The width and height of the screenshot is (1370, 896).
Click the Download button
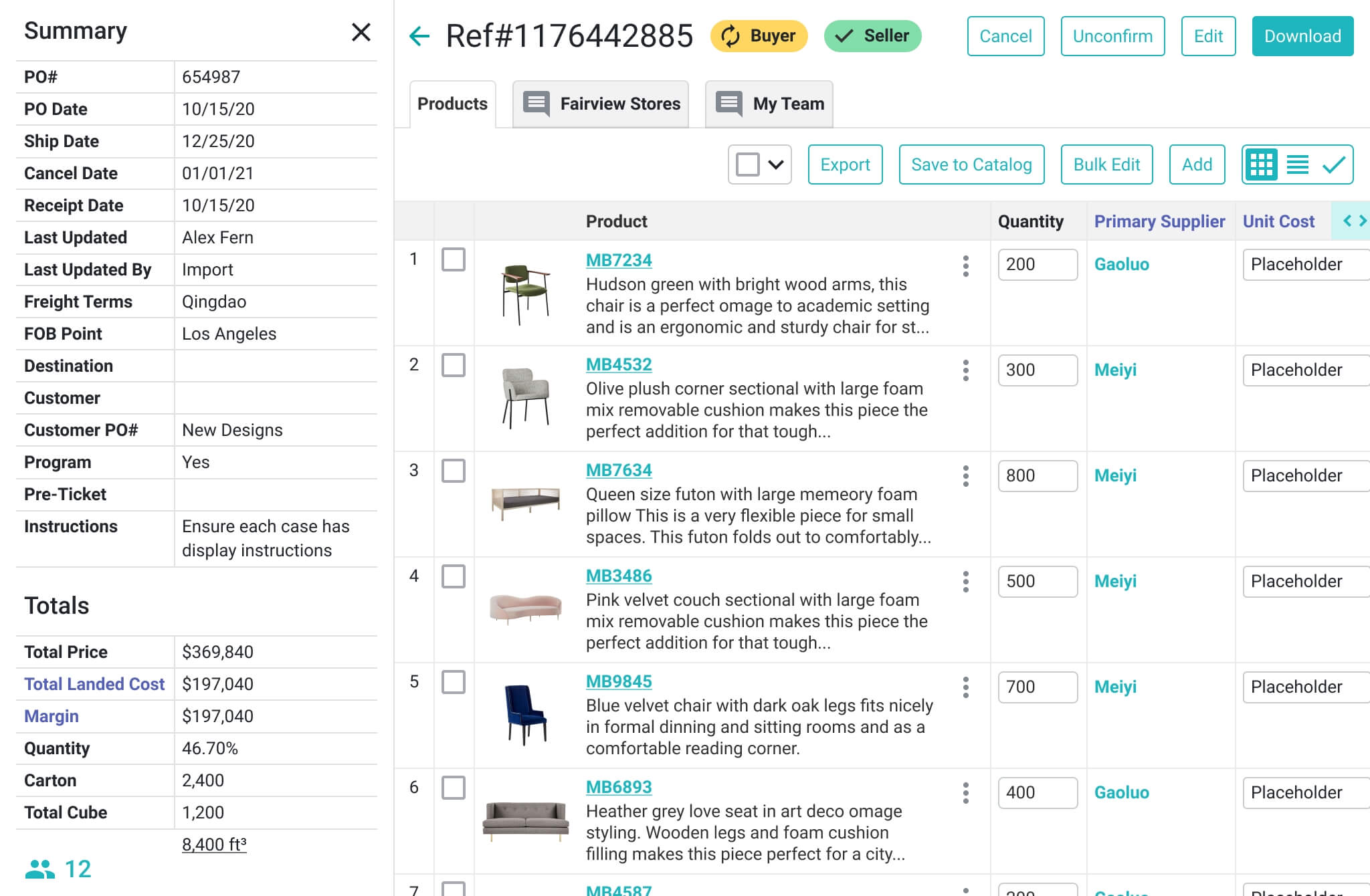point(1302,35)
